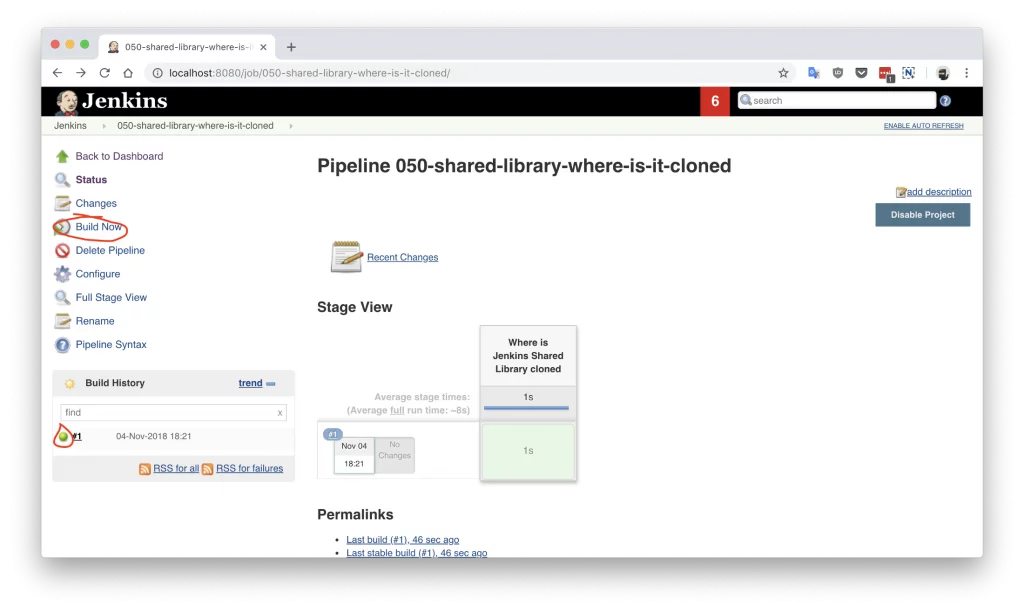This screenshot has height=612, width=1024.
Task: Click the Jenkins logo in the header
Action: click(112, 101)
